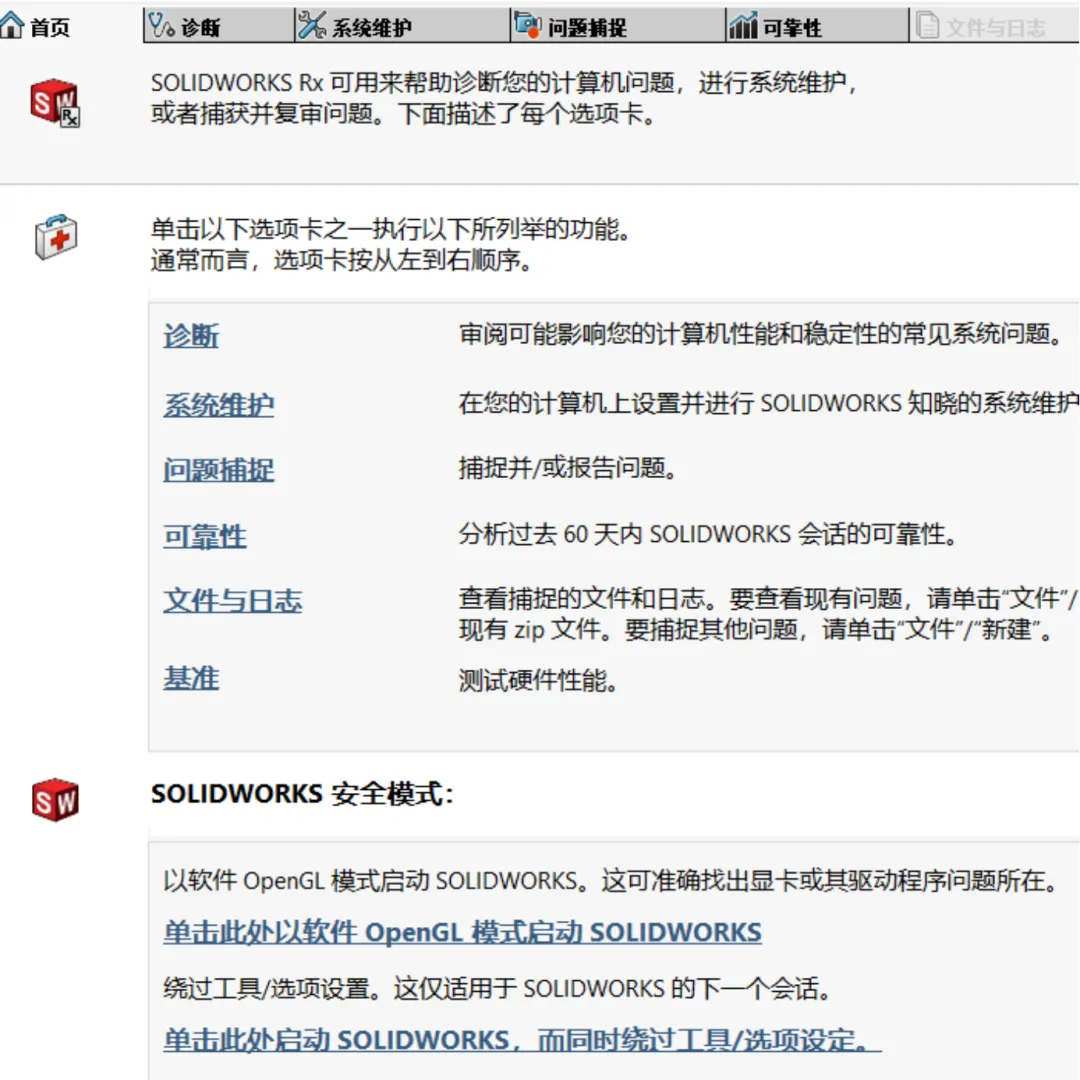1080x1080 pixels.
Task: Click the "SOLIDWORKS 安全模式" heading
Action: point(302,795)
